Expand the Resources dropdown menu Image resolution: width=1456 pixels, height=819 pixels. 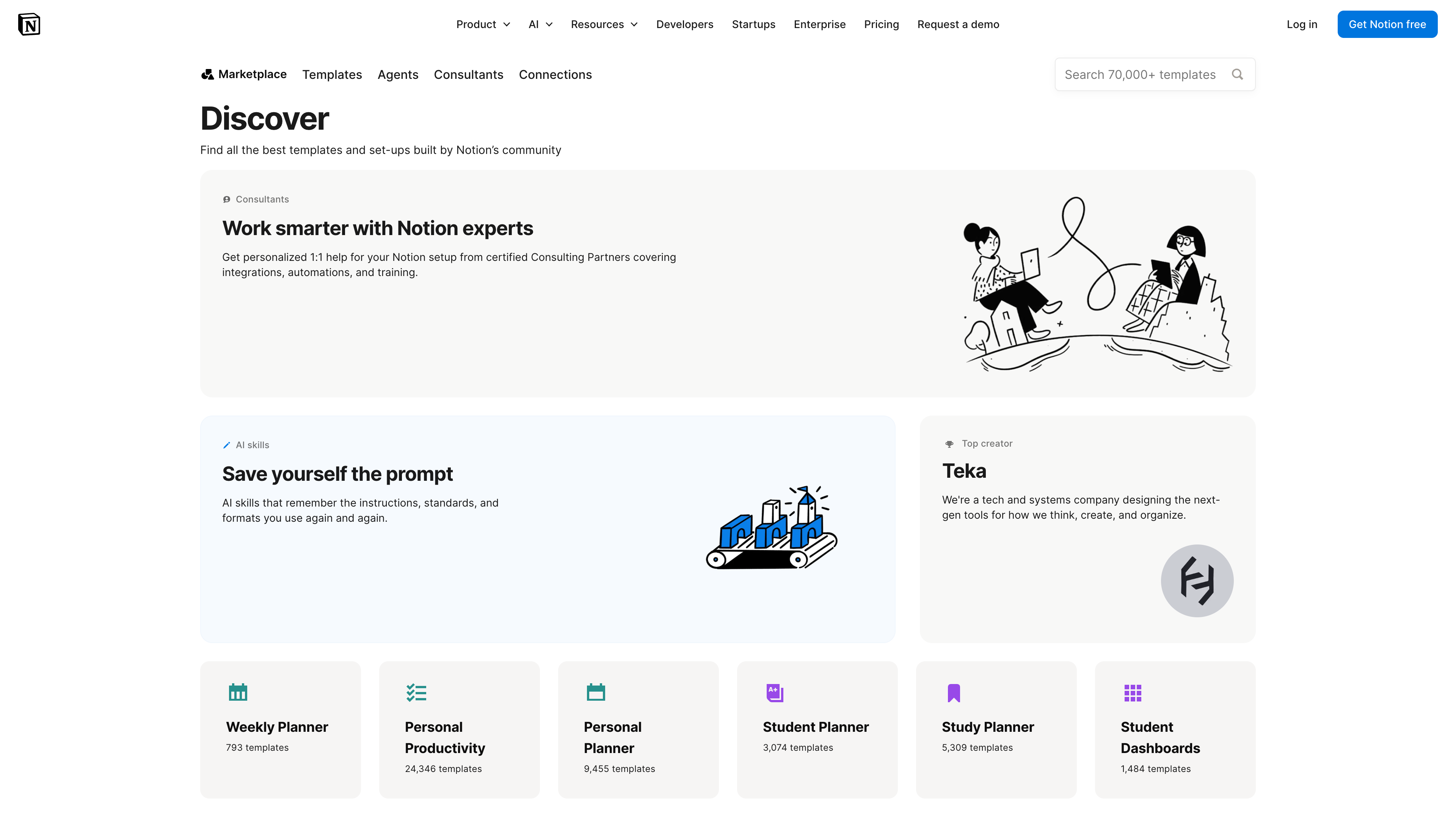coord(604,24)
